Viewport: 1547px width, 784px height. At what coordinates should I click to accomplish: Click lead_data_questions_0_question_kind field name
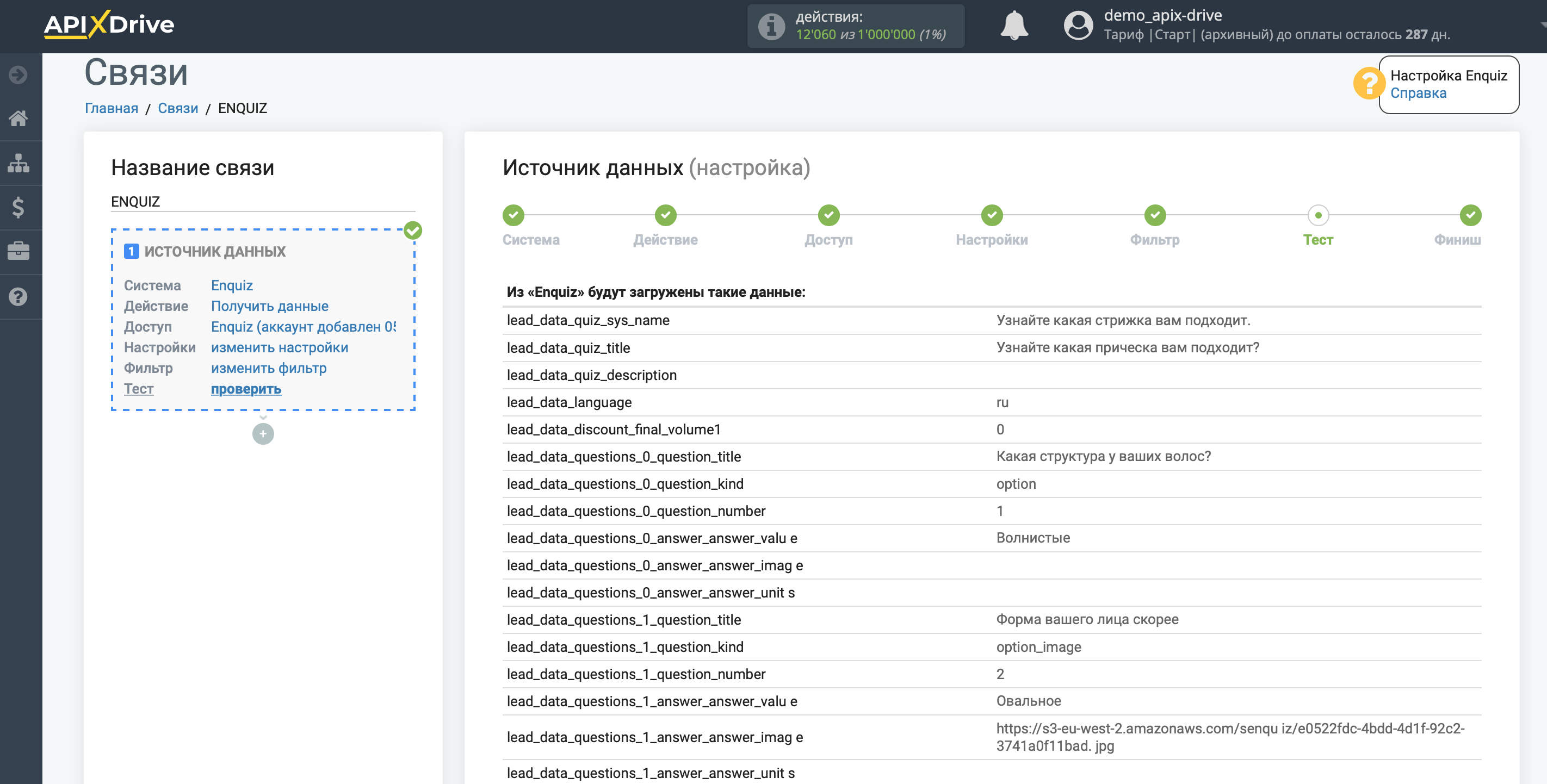[x=624, y=484]
